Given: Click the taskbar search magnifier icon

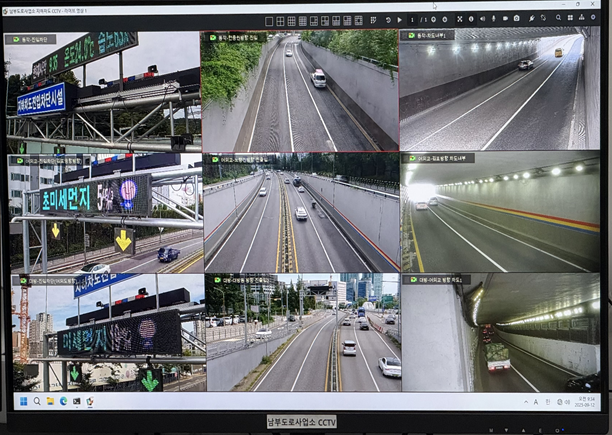Looking at the screenshot, I should click(x=37, y=401).
